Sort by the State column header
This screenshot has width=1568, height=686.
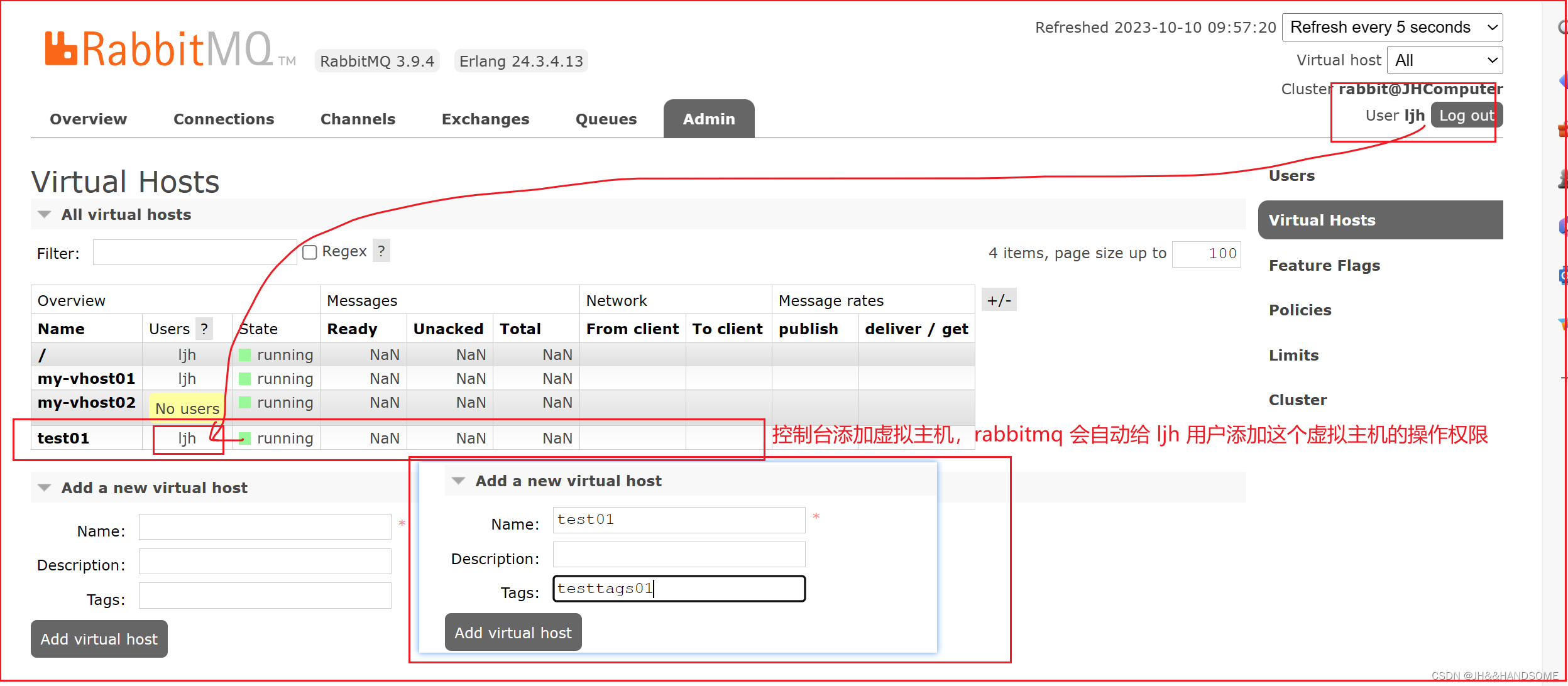pos(258,329)
